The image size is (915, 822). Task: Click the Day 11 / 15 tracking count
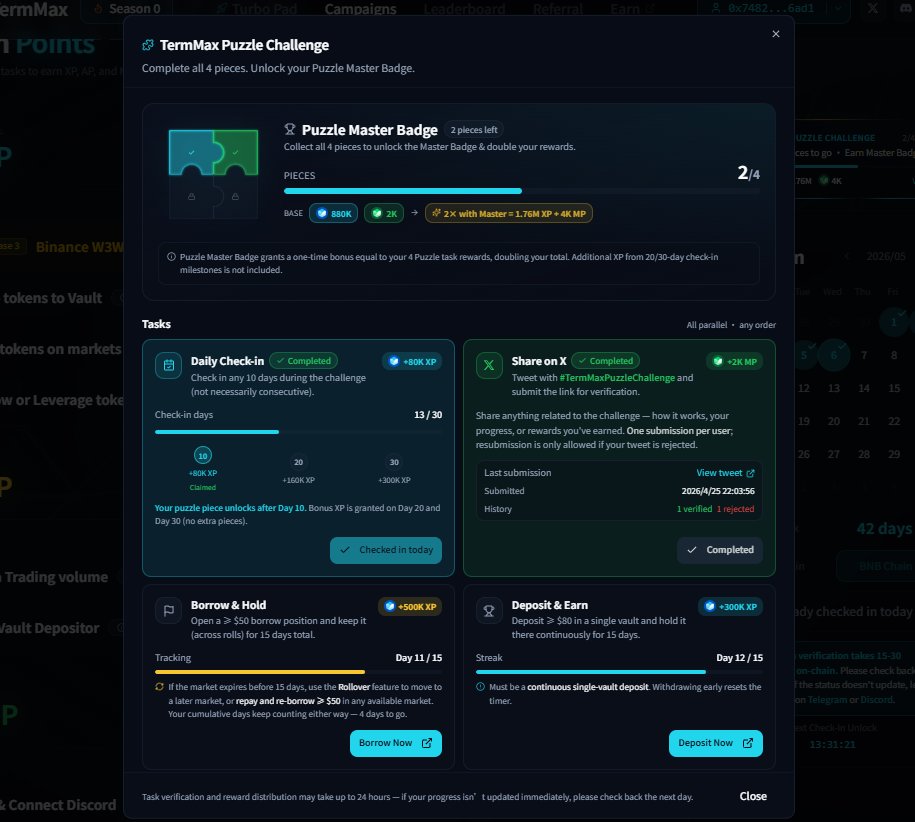click(x=418, y=658)
